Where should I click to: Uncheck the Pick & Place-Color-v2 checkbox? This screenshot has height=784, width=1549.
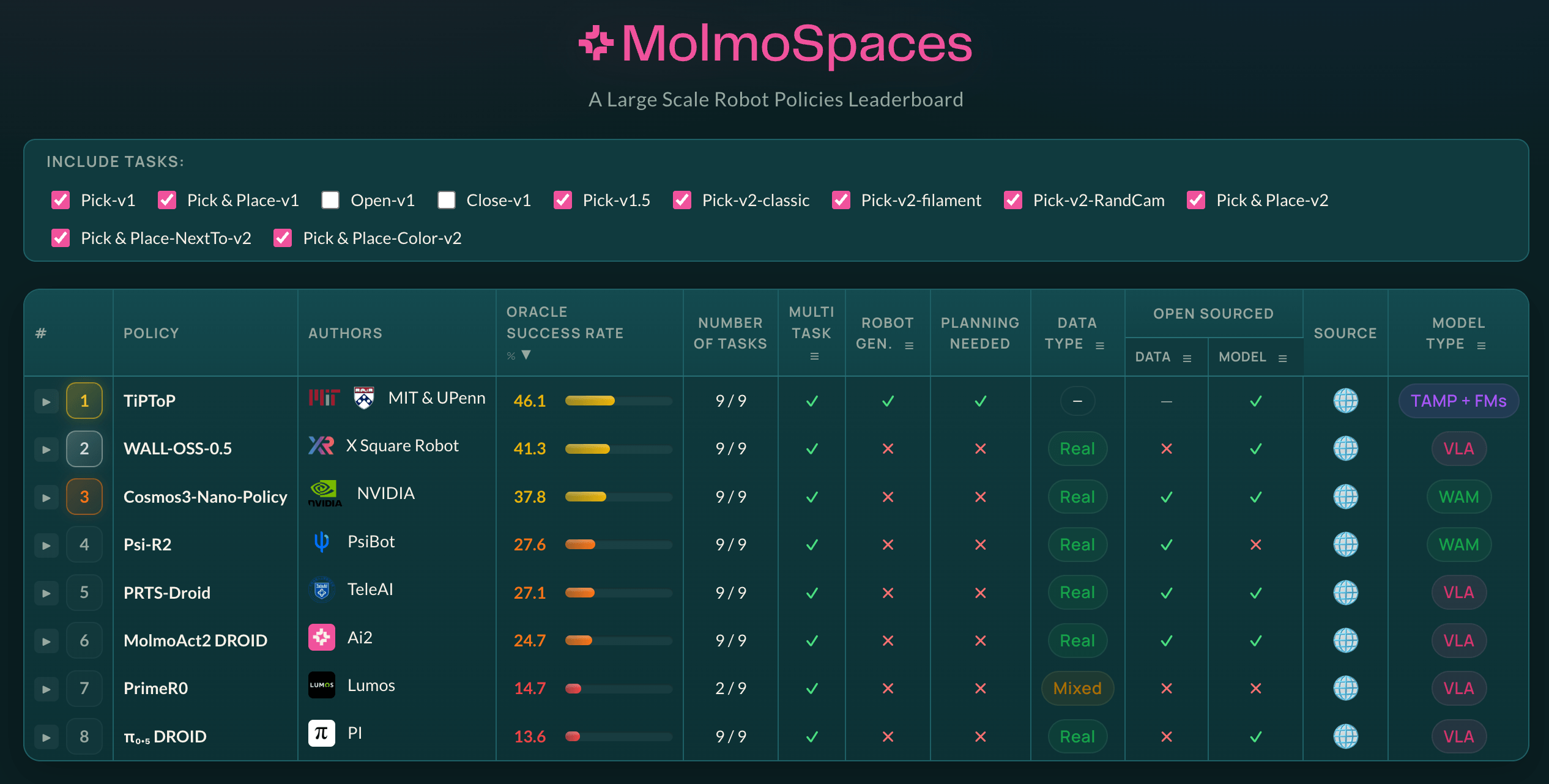coord(283,238)
